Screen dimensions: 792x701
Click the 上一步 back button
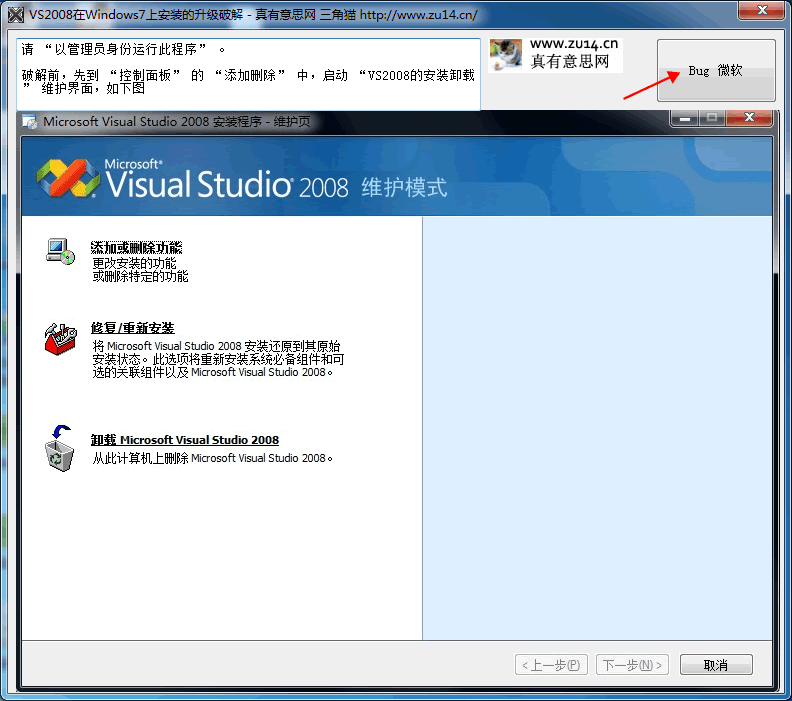552,665
